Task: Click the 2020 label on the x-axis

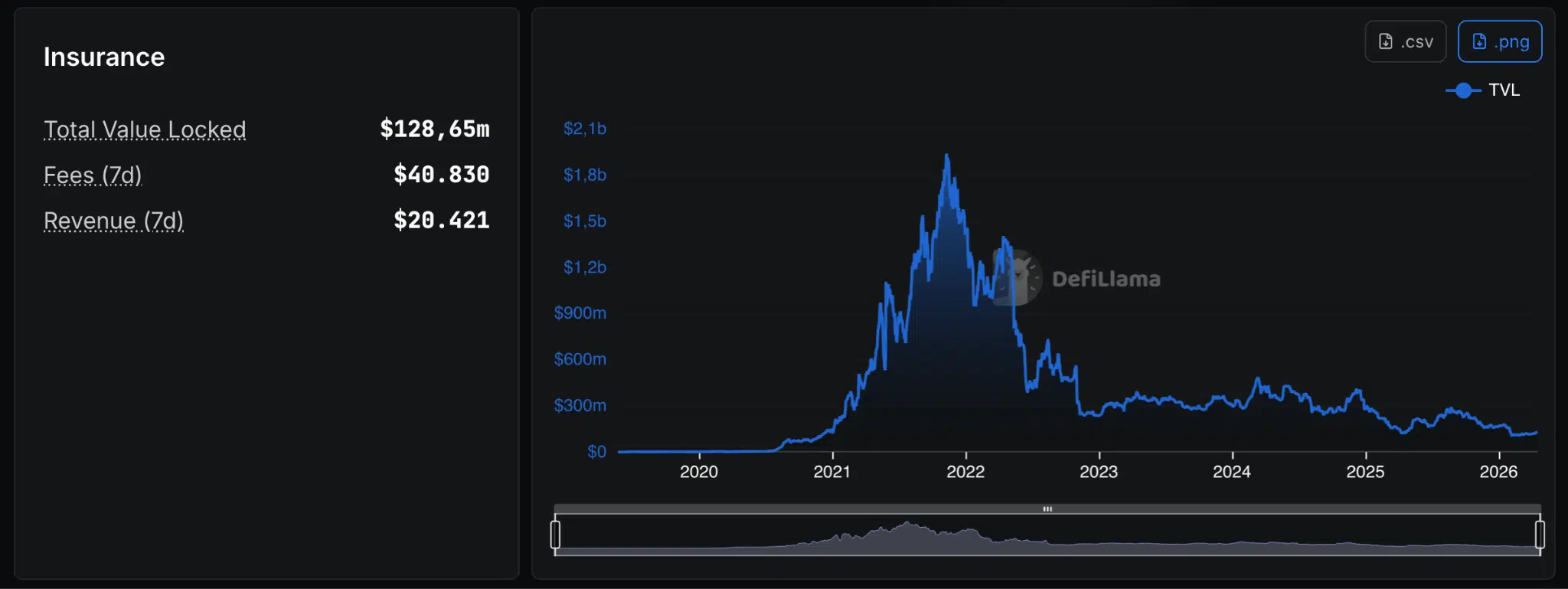Action: 698,472
